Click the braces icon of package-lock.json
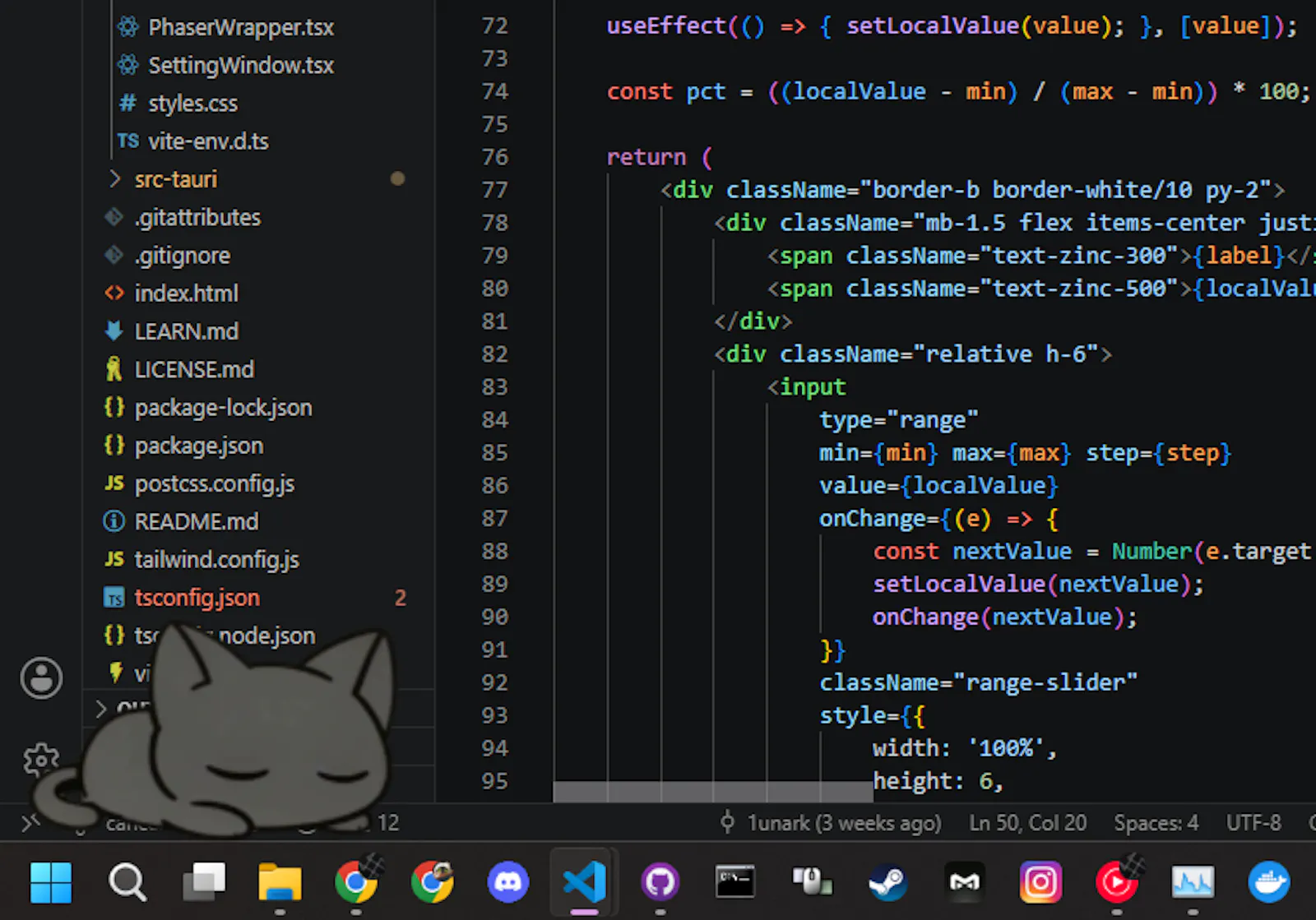 (x=114, y=407)
